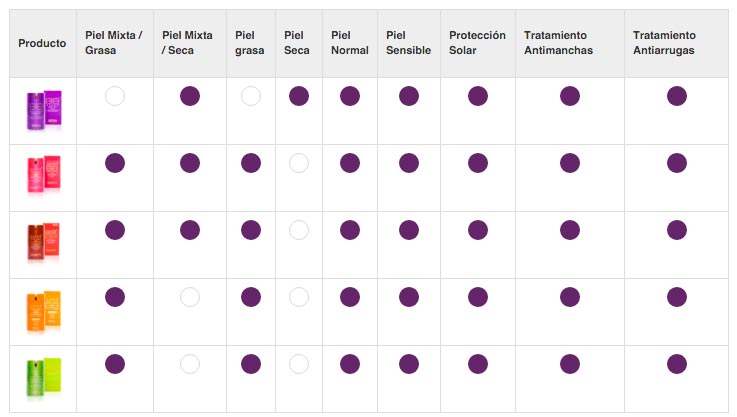The height and width of the screenshot is (417, 737).
Task: Click empty Piel Mixta/Seca circle for orange product
Action: pyautogui.click(x=189, y=297)
